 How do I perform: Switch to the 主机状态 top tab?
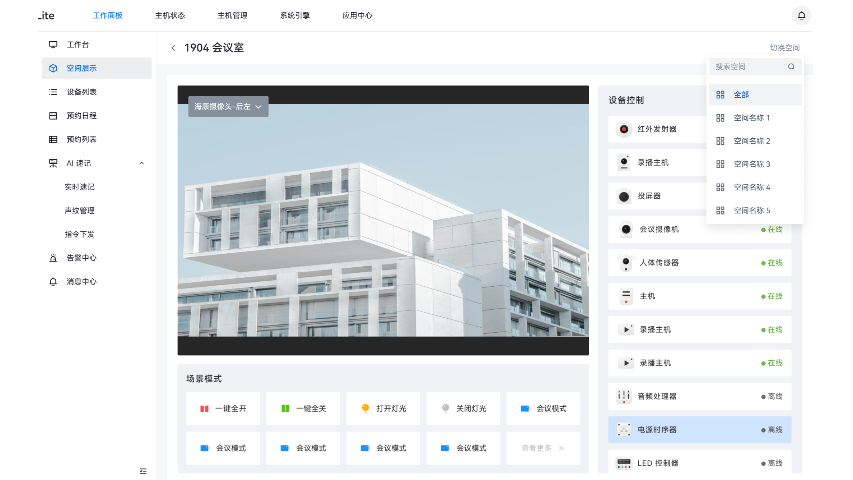coord(170,15)
